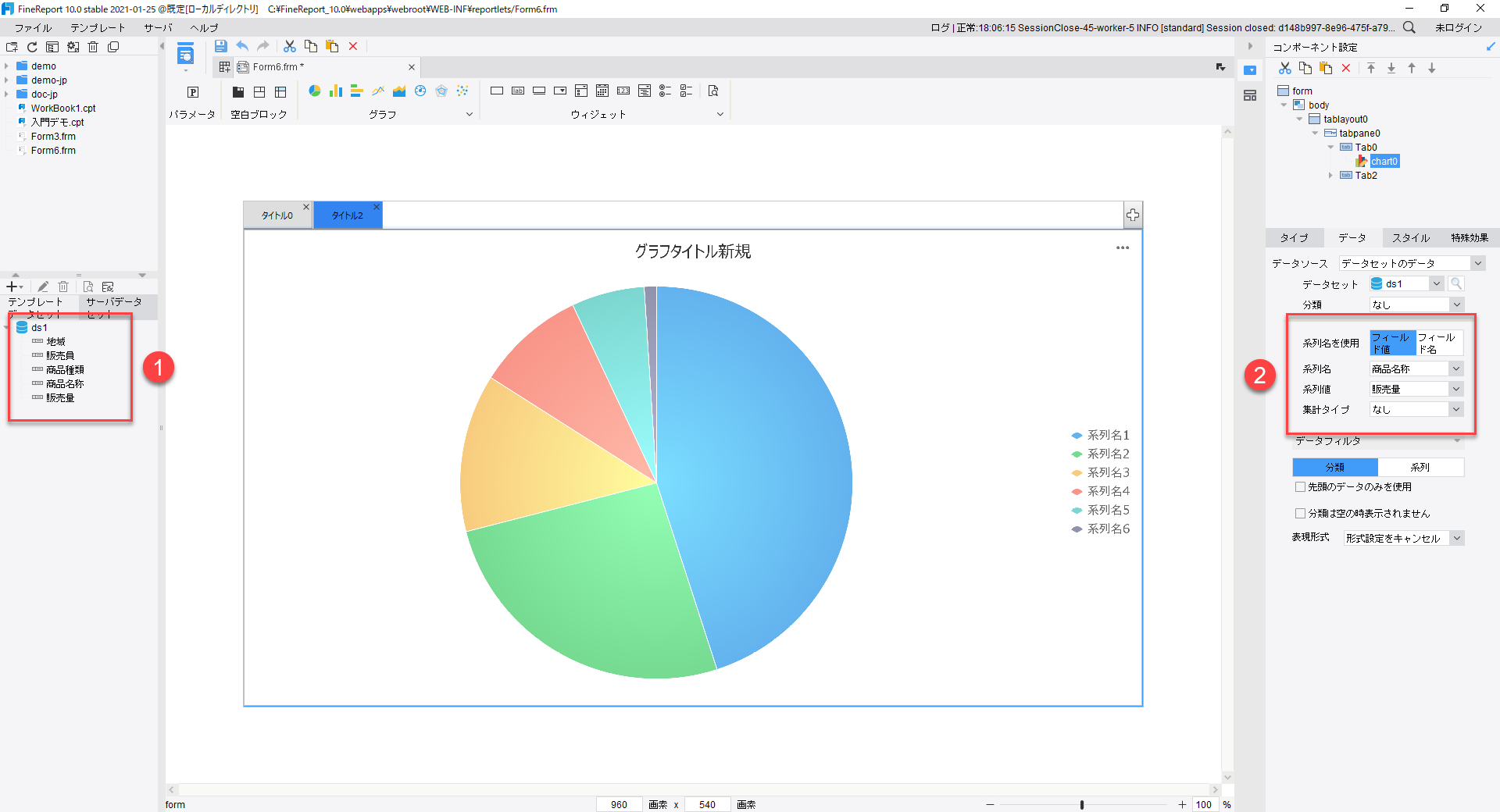Add new tab with plus icon
This screenshot has height=812, width=1500.
[x=1133, y=215]
